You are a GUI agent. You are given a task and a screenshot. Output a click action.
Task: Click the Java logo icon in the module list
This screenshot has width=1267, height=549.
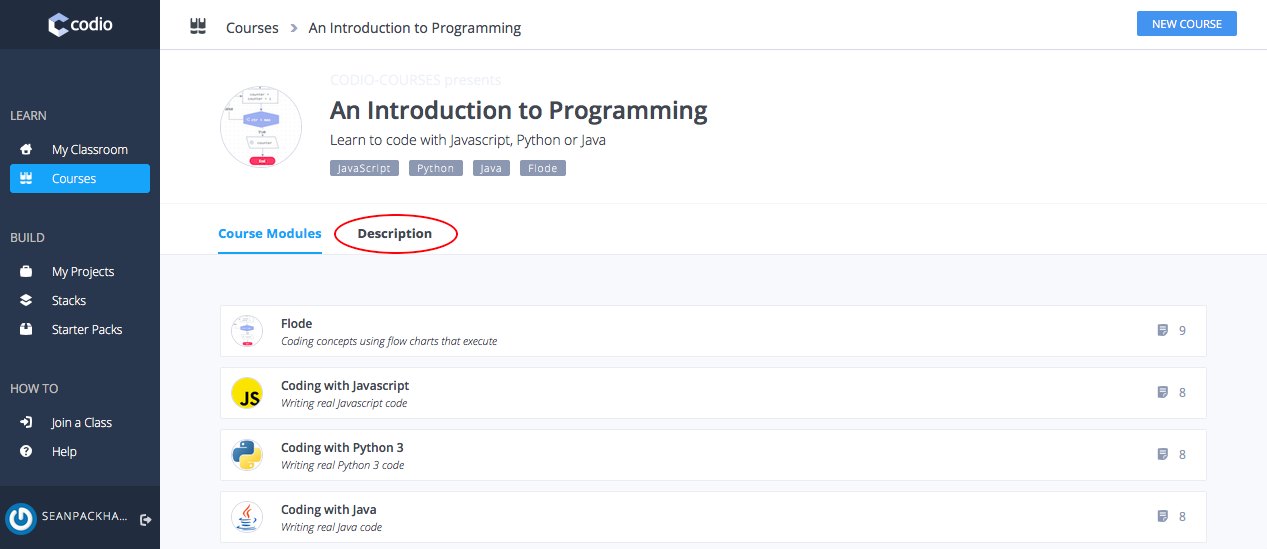246,518
